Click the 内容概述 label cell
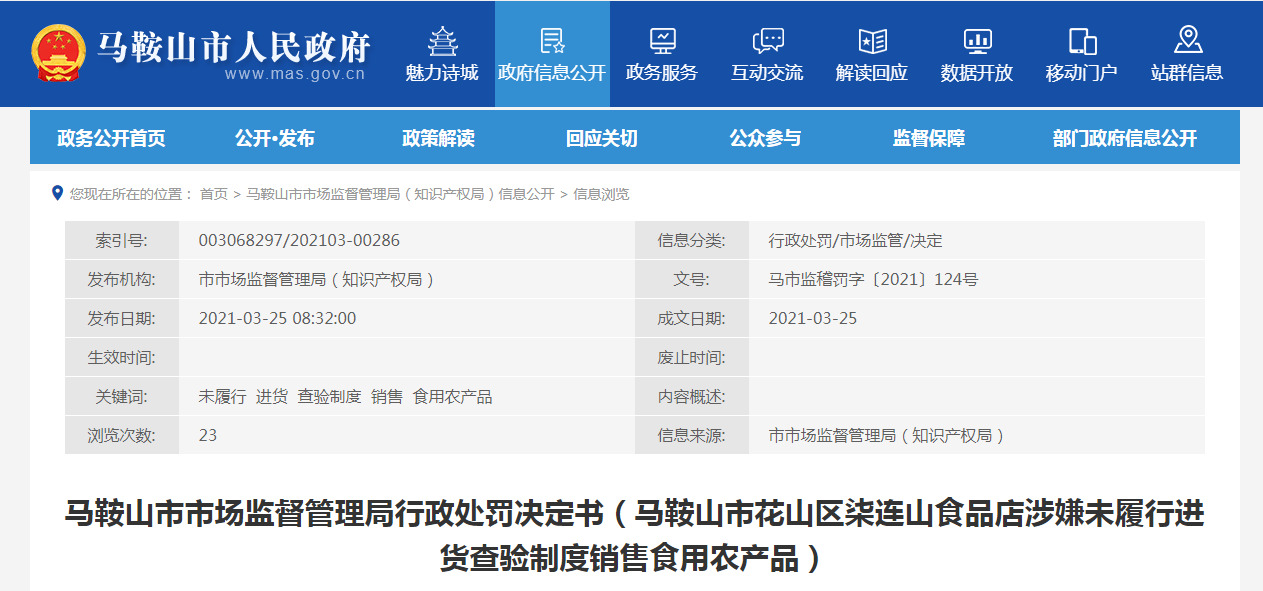The image size is (1263, 591). click(x=692, y=397)
